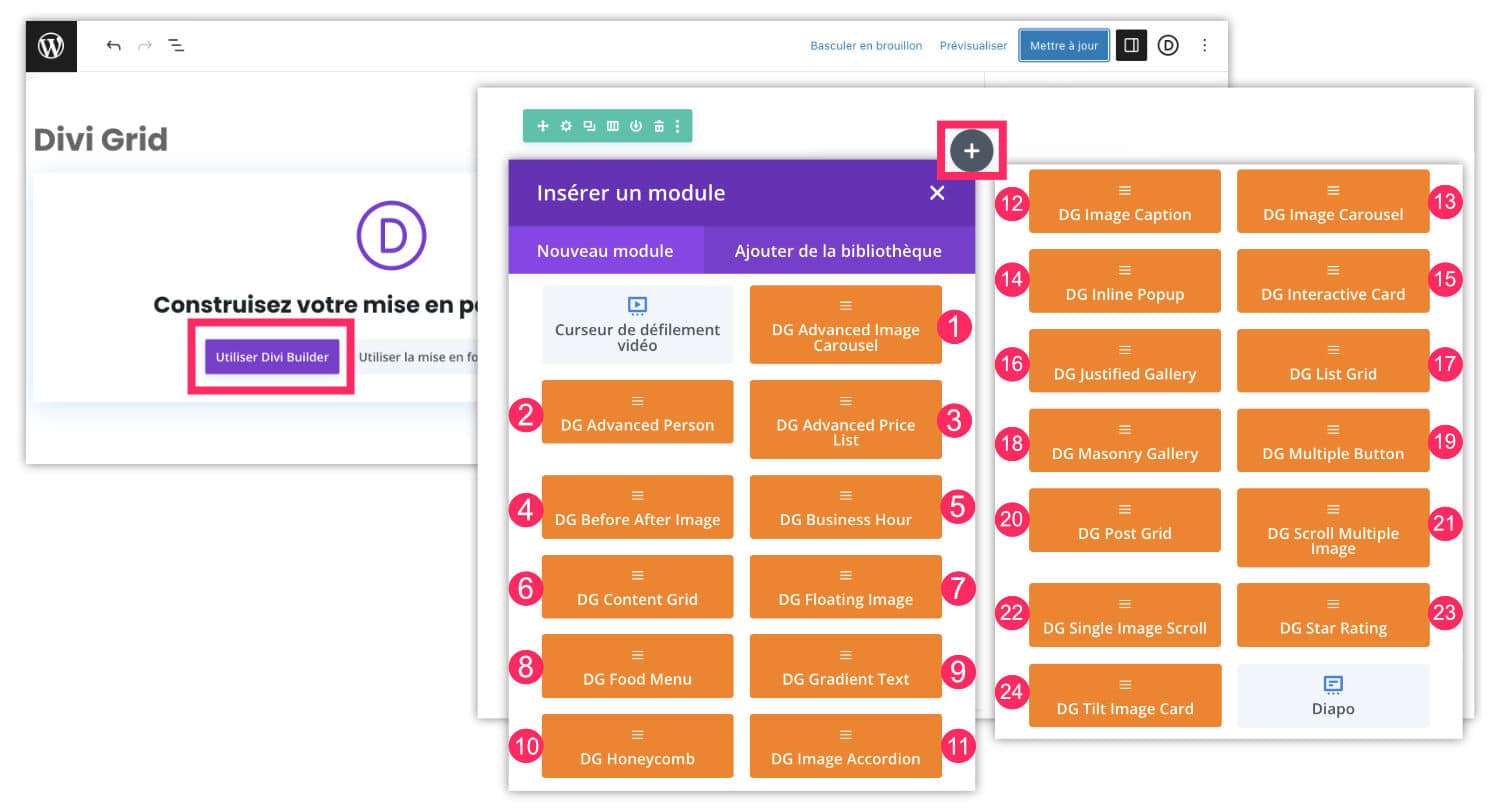Insert the DG Image Carousel module
This screenshot has height=811, width=1500.
pos(1333,201)
